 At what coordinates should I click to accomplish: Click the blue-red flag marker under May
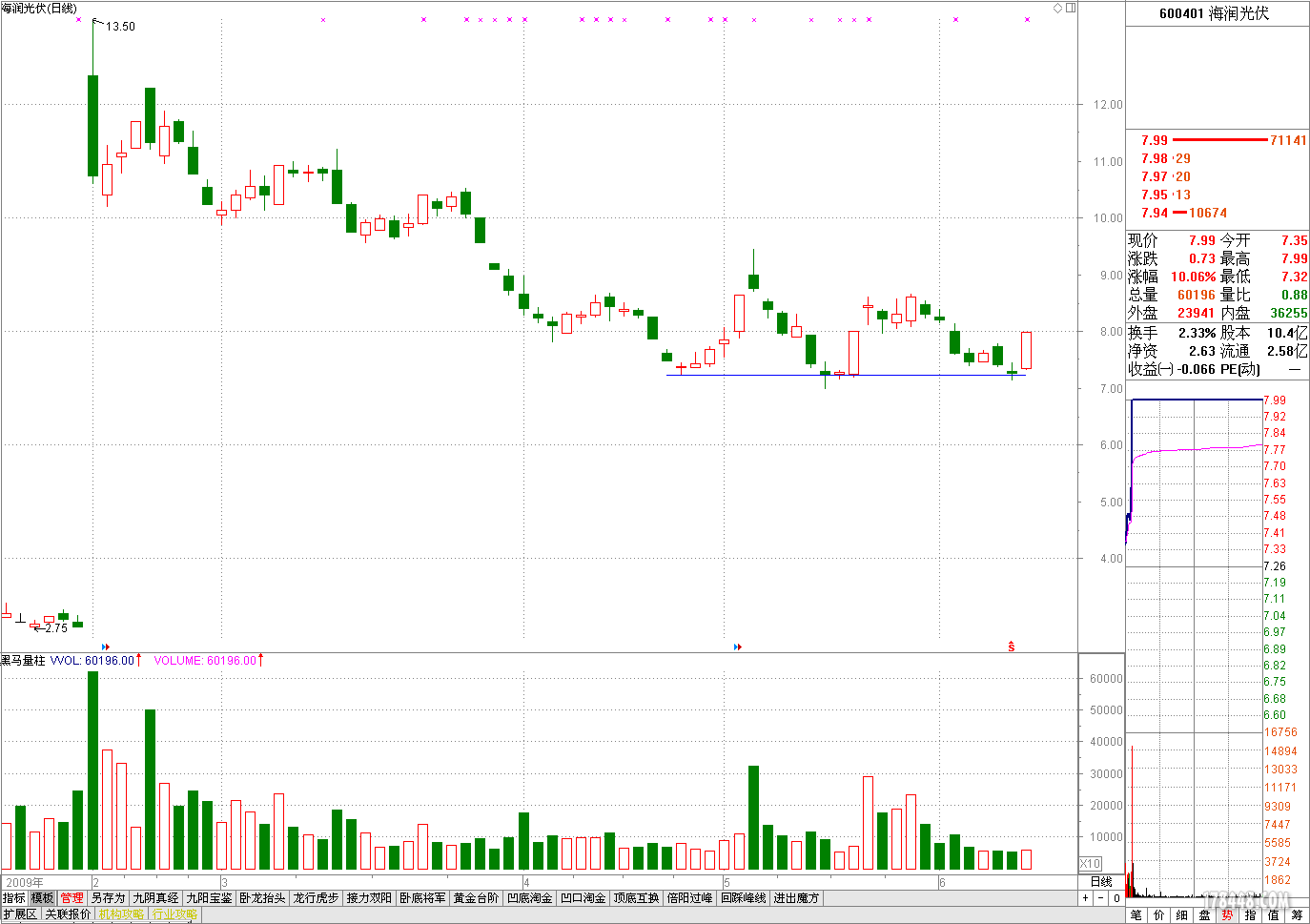[x=738, y=647]
